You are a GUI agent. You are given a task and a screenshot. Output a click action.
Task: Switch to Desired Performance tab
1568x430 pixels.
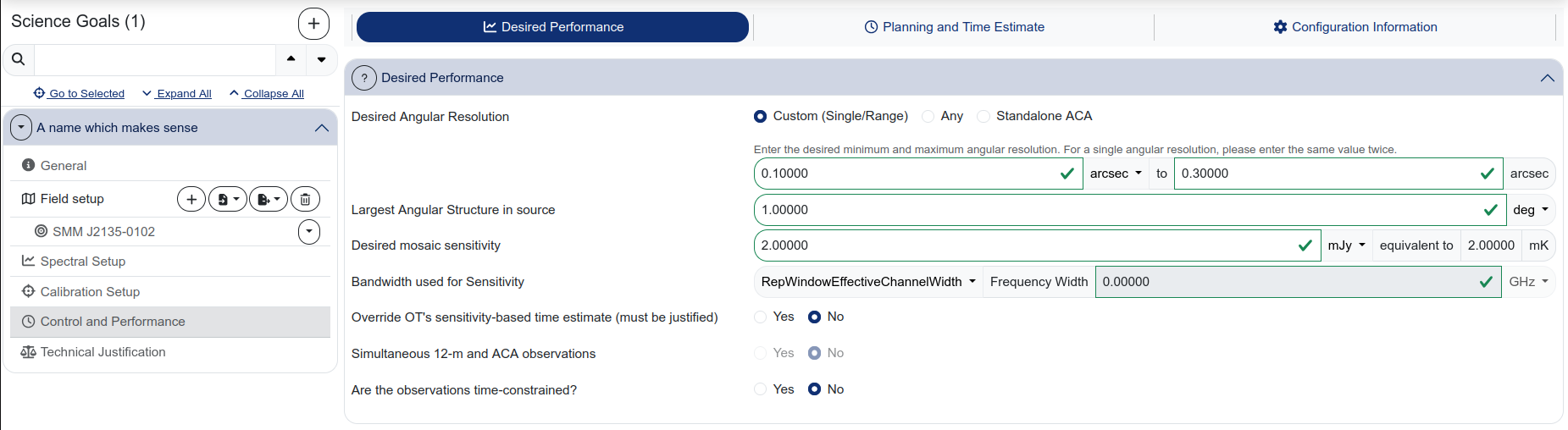552,27
